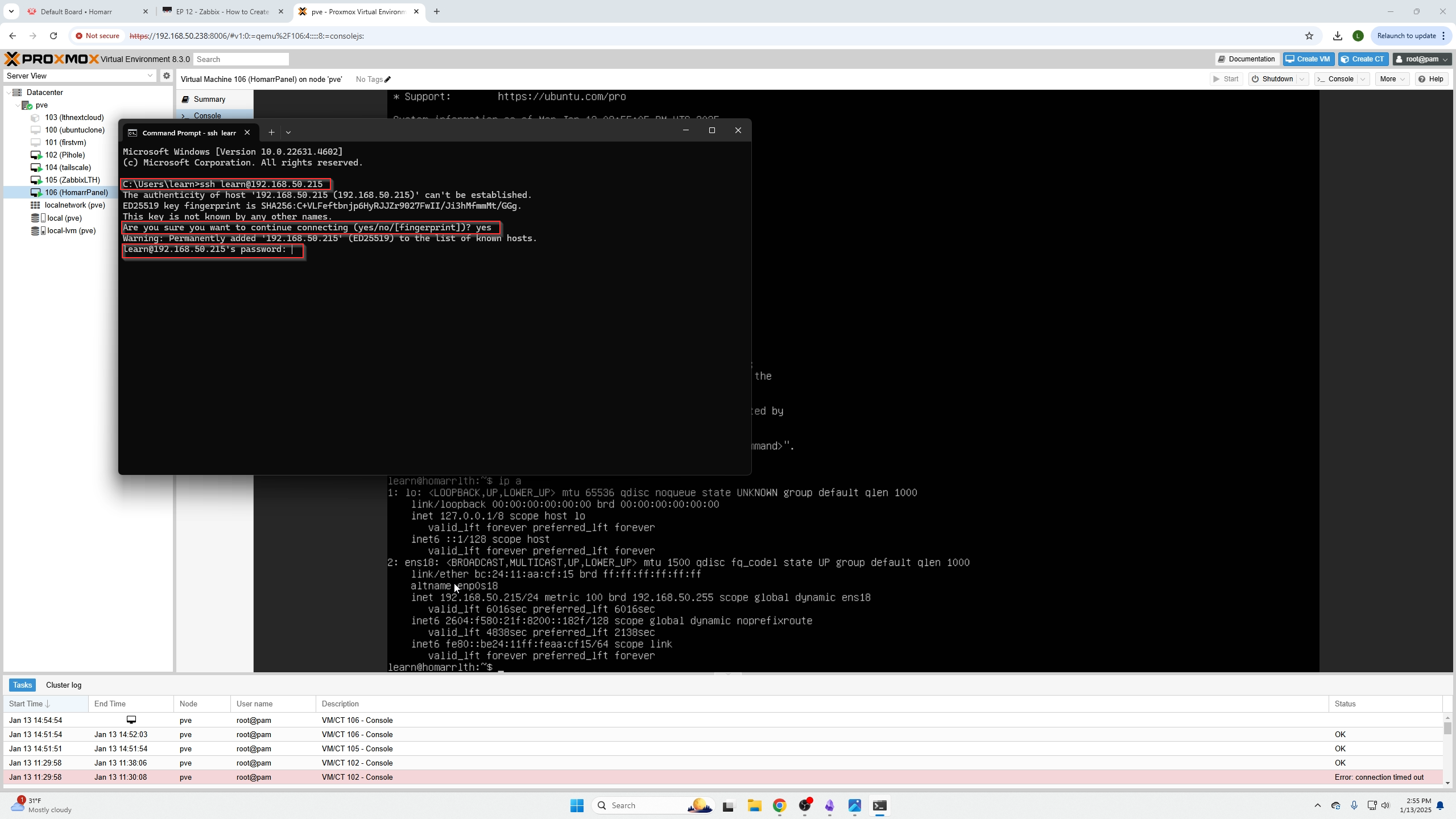This screenshot has height=819, width=1456.
Task: Click the Proxmox logo in the header
Action: (50, 59)
